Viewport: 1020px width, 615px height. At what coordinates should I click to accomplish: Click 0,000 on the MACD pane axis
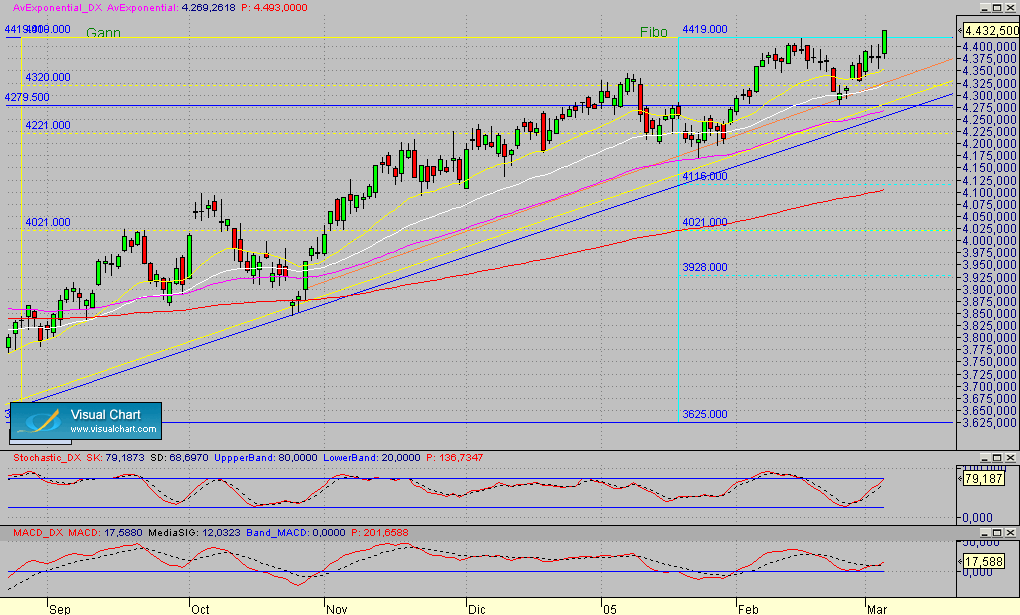978,572
